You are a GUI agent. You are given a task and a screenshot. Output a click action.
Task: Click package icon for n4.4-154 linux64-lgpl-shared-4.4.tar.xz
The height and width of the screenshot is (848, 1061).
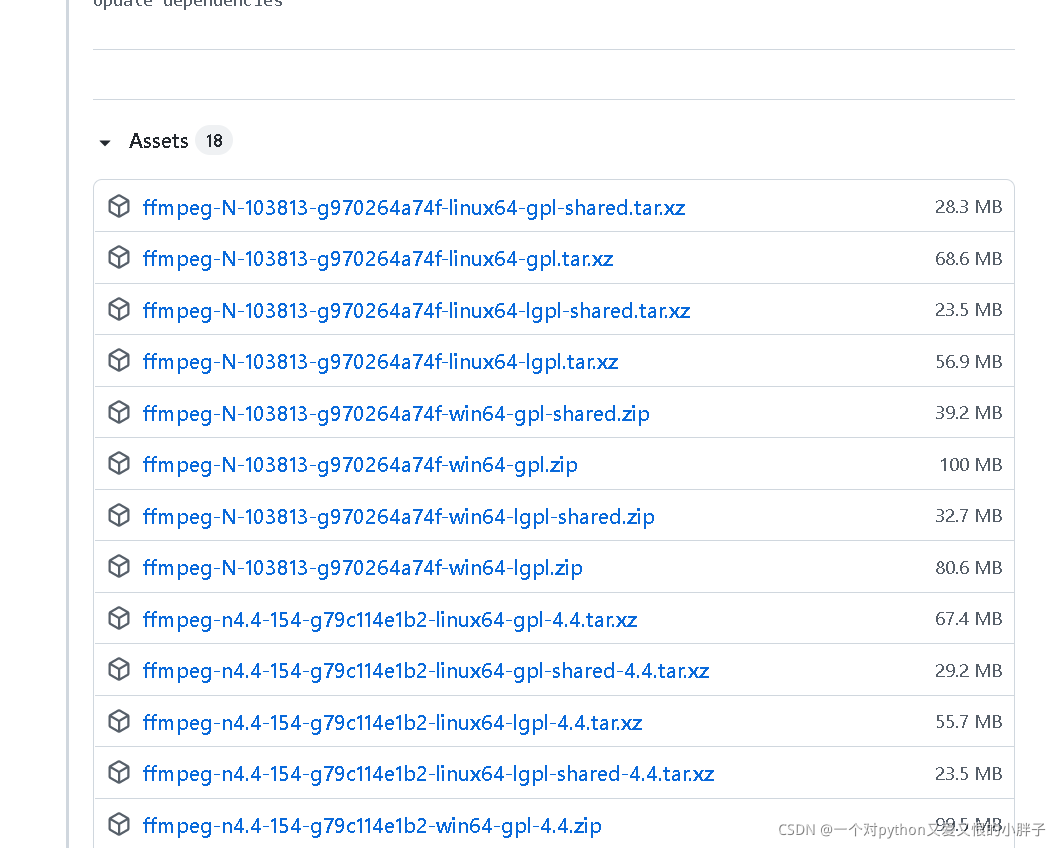(x=119, y=772)
